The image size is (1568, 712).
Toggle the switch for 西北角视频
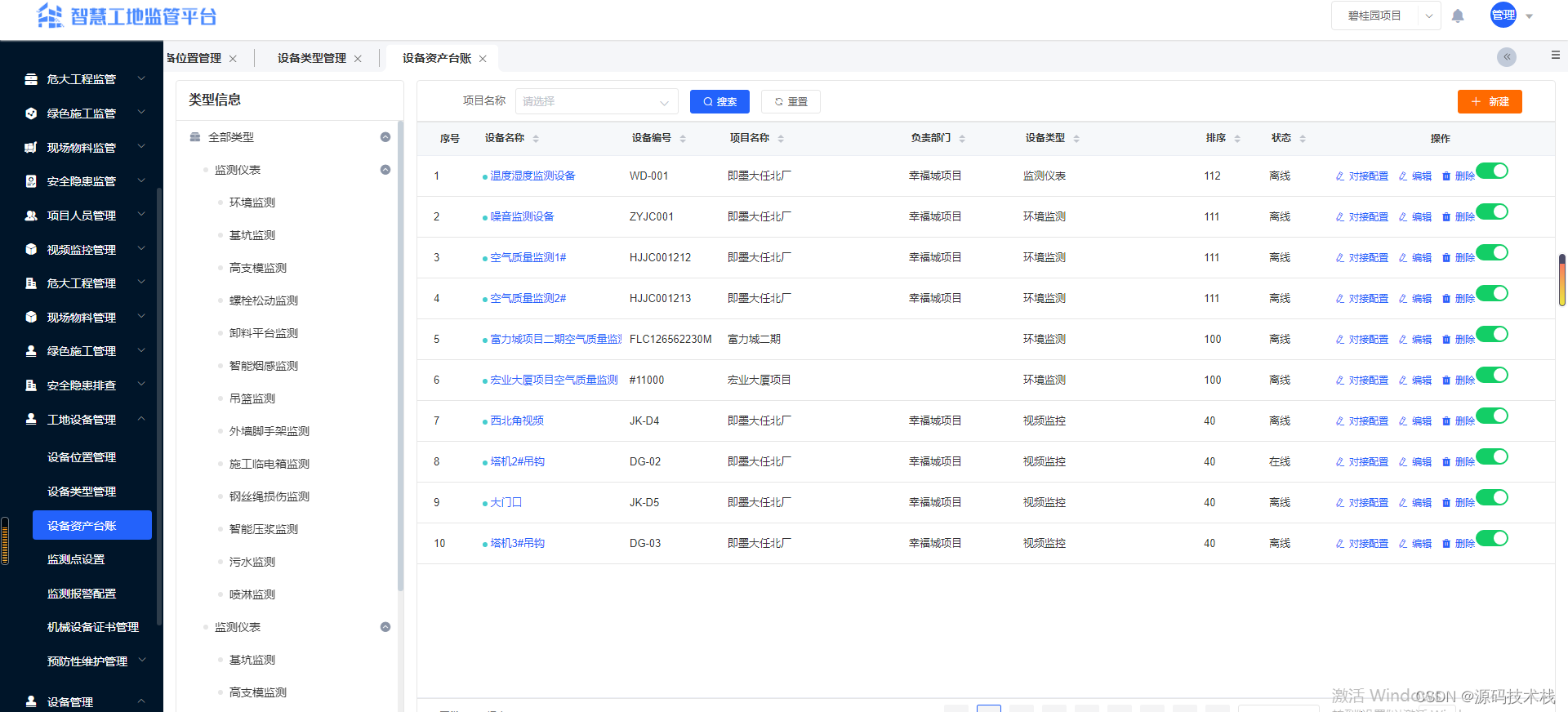click(x=1492, y=416)
